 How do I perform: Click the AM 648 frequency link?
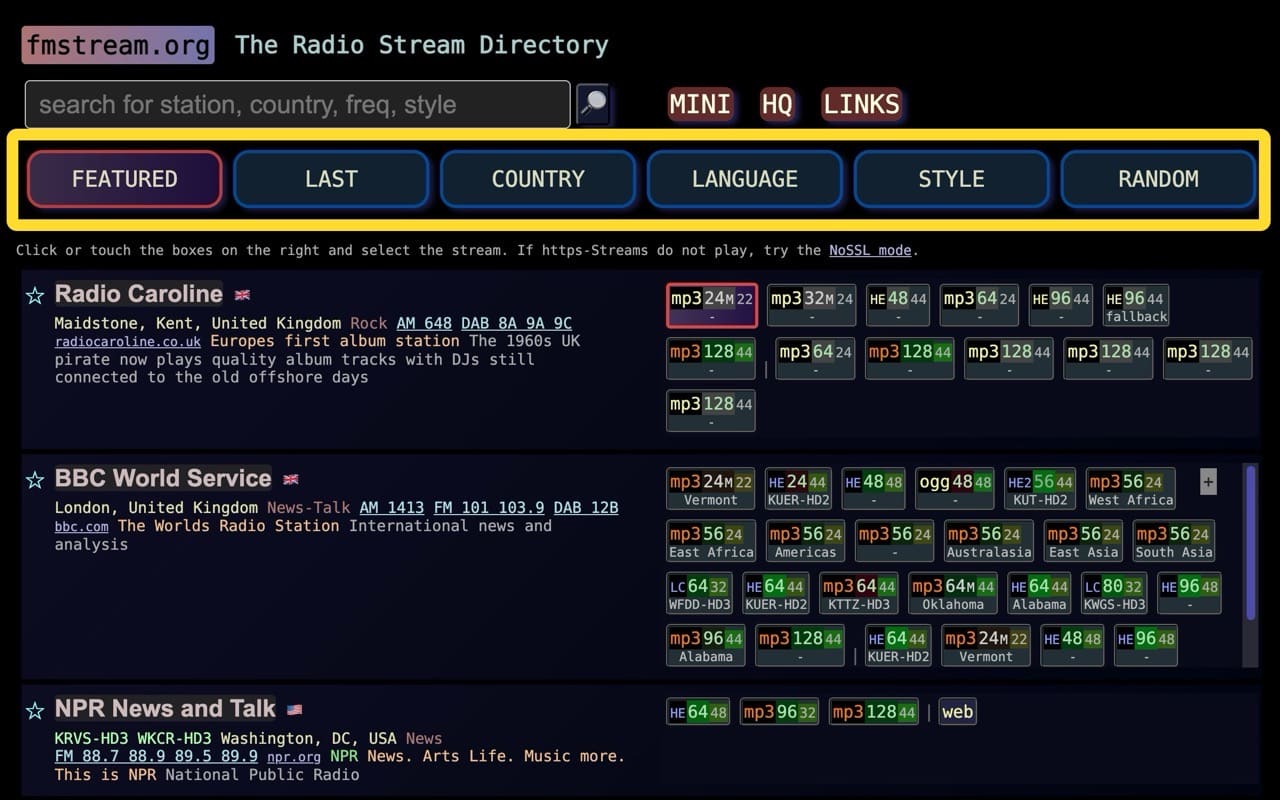(424, 323)
